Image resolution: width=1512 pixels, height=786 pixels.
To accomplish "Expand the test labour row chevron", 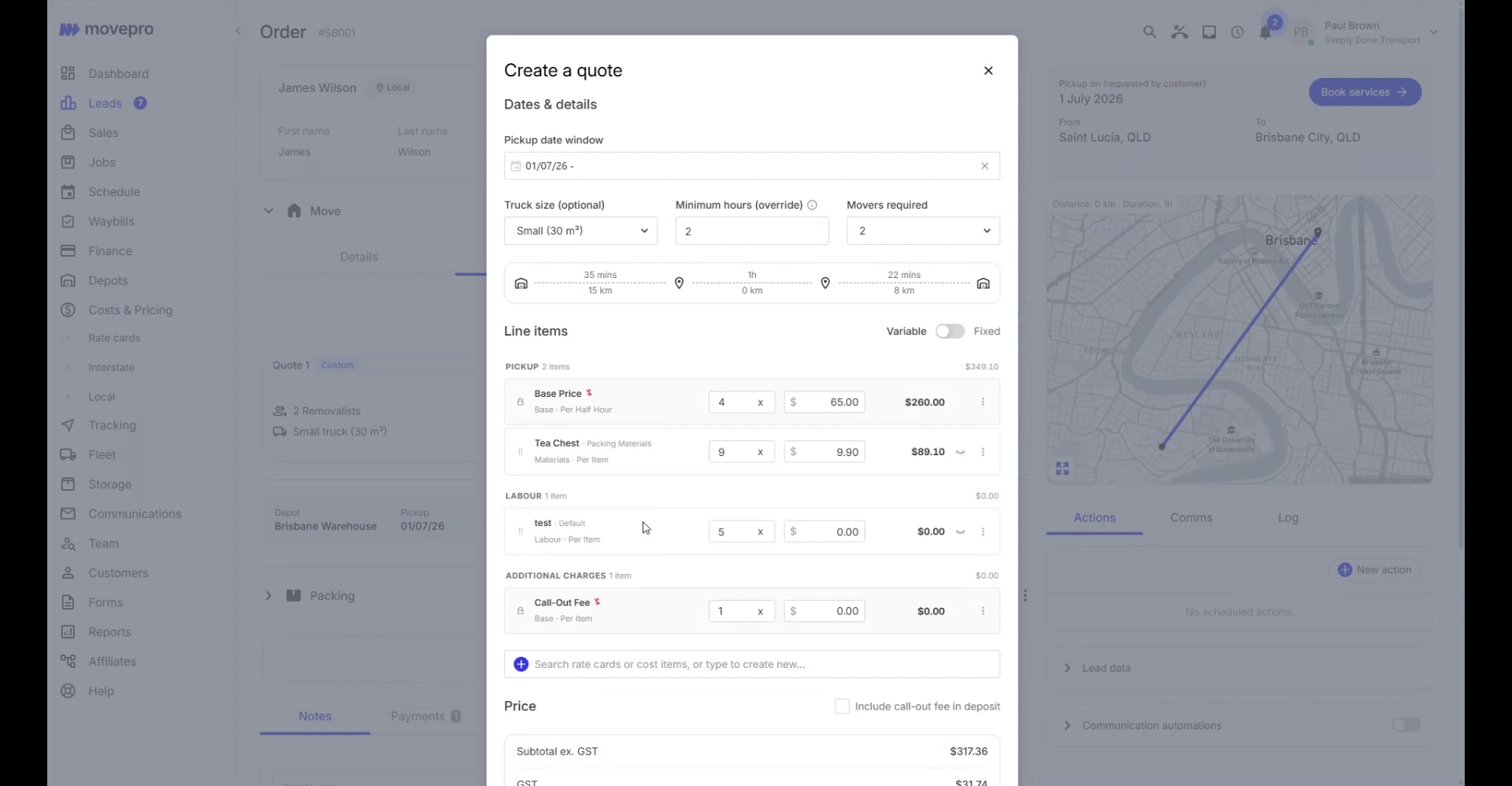I will [x=961, y=532].
